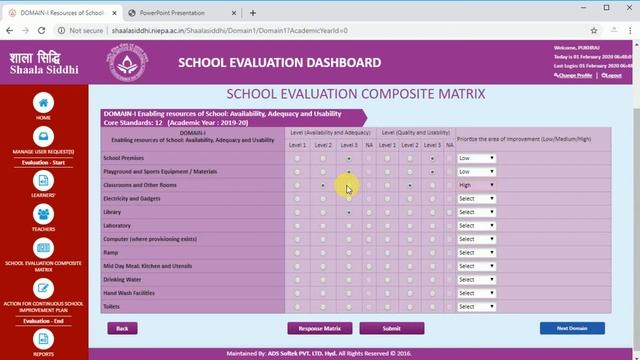This screenshot has height=360, width=640.
Task: Open priority dropdown for Ramp
Action: pos(476,252)
